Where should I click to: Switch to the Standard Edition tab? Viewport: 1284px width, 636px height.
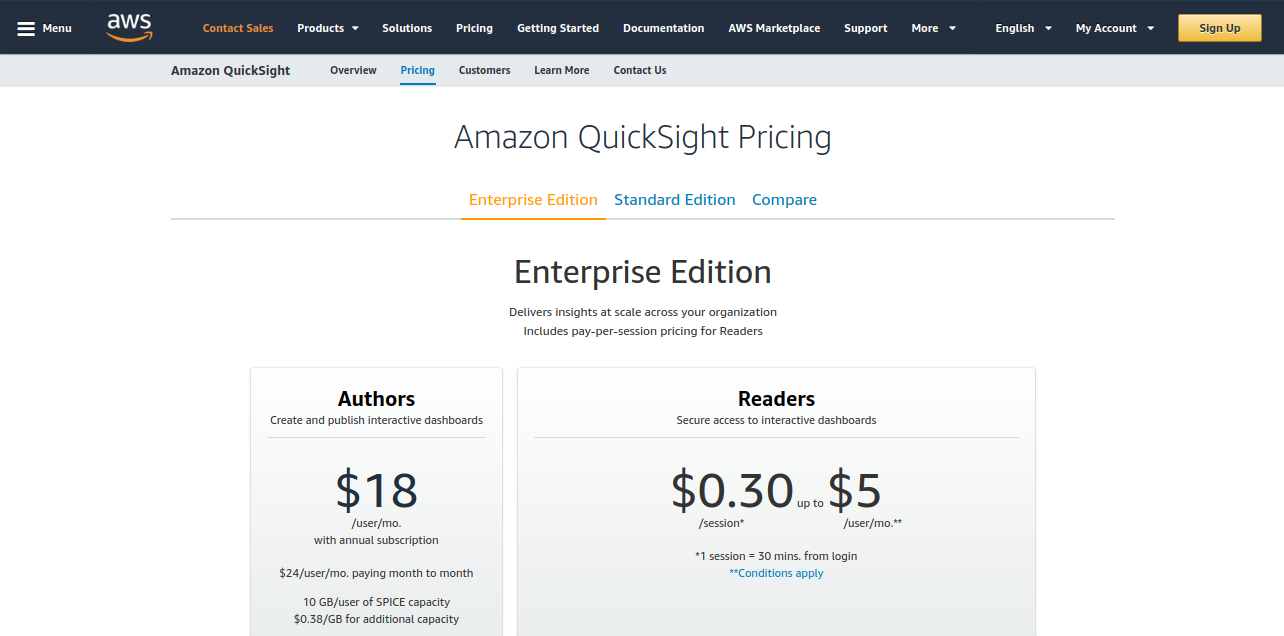point(674,199)
